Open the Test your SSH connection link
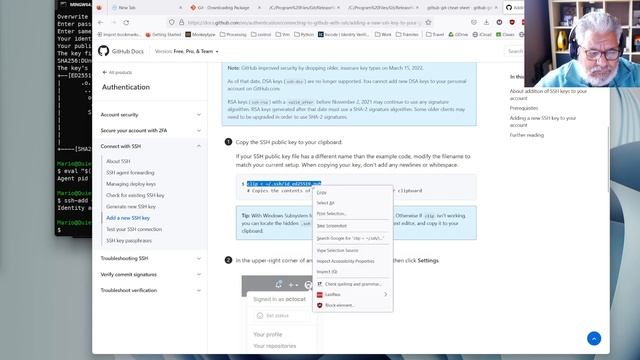The image size is (640, 360). [x=134, y=229]
